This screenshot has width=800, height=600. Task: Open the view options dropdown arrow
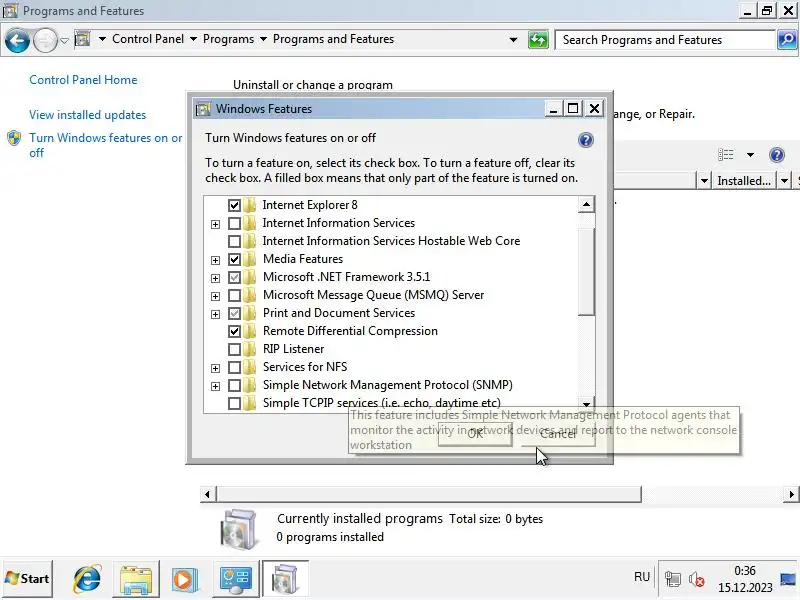tap(750, 155)
